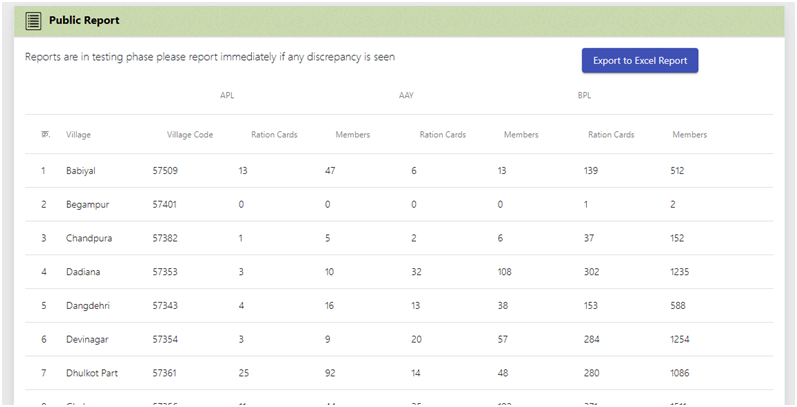Image resolution: width=797 pixels, height=407 pixels.
Task: Click the Ration Cards header under APL
Action: (x=274, y=135)
